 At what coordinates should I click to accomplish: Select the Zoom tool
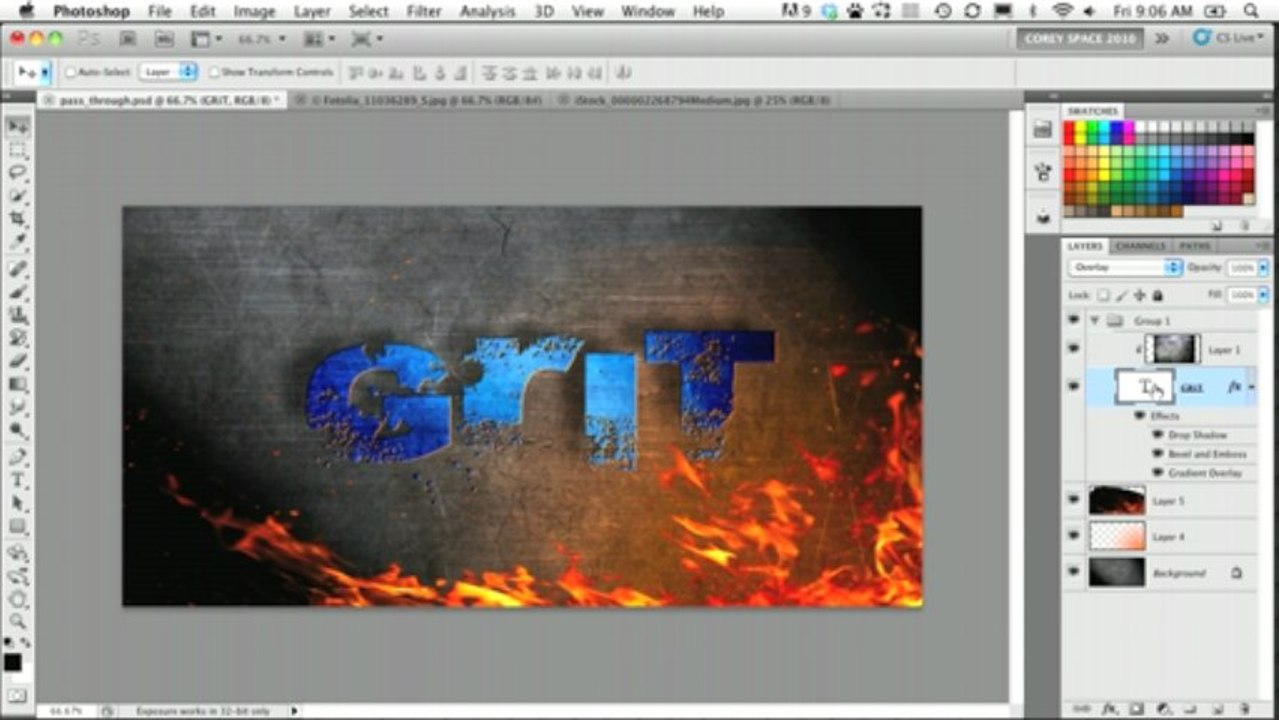coord(17,621)
